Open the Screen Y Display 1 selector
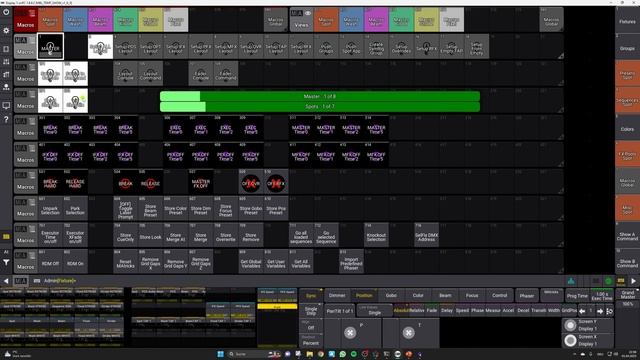 click(588, 325)
